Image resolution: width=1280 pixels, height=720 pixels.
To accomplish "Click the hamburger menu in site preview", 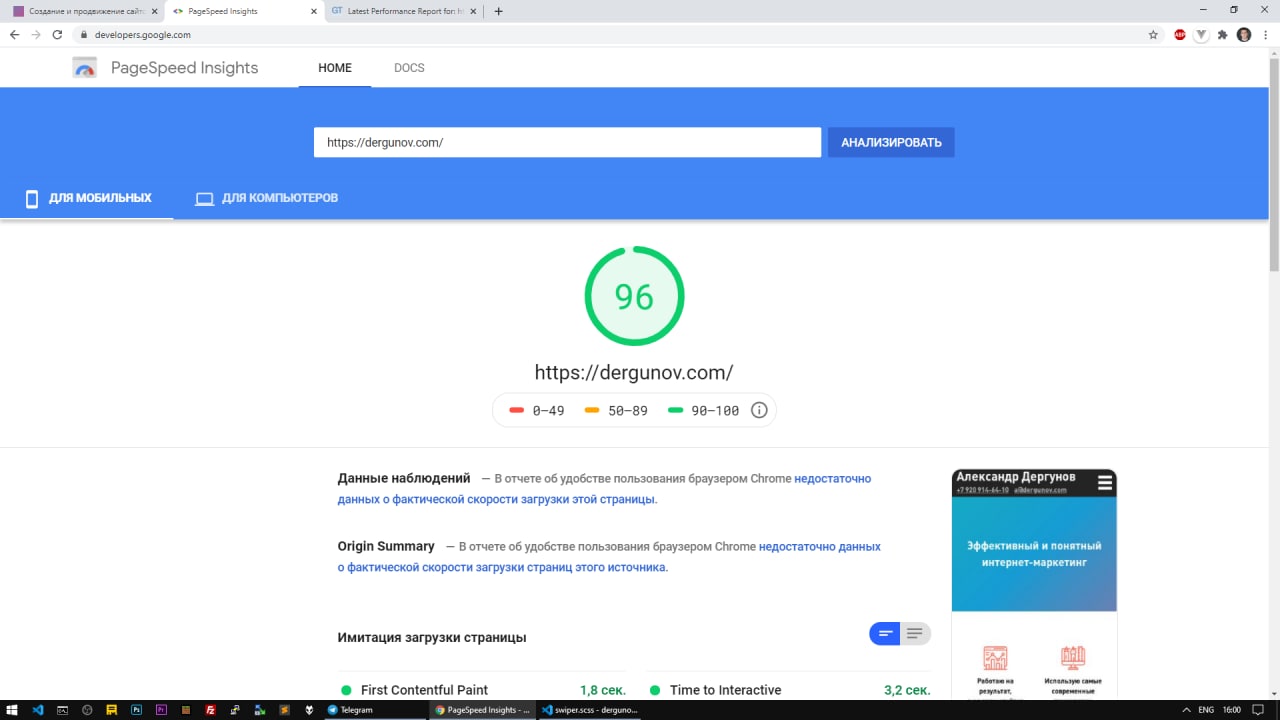I will [x=1104, y=483].
